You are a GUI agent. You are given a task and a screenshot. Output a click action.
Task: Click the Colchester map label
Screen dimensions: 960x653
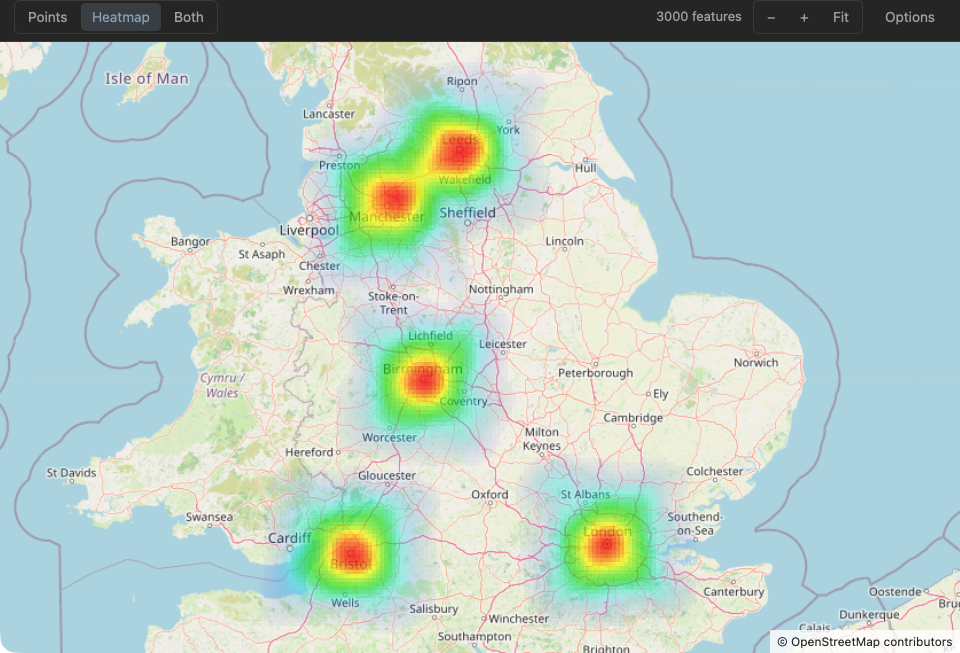tap(714, 471)
